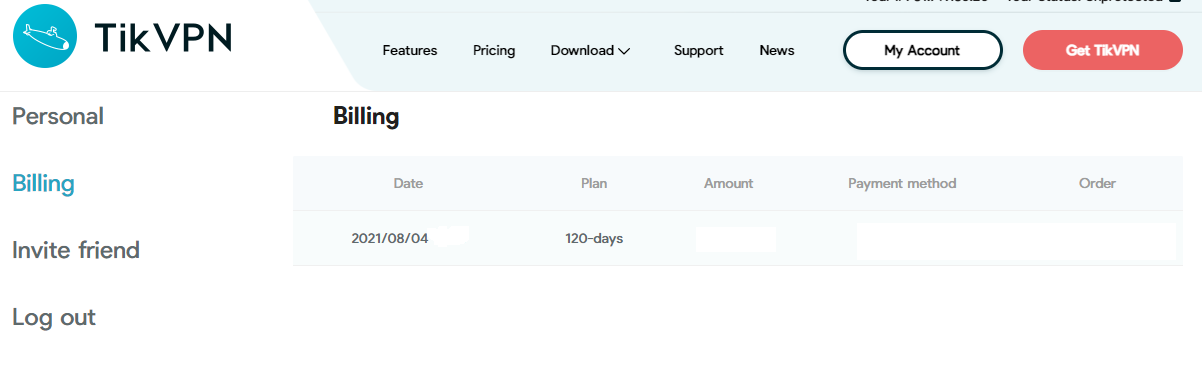The height and width of the screenshot is (369, 1202).
Task: Click the TikVPN submarine logo icon
Action: tap(45, 35)
